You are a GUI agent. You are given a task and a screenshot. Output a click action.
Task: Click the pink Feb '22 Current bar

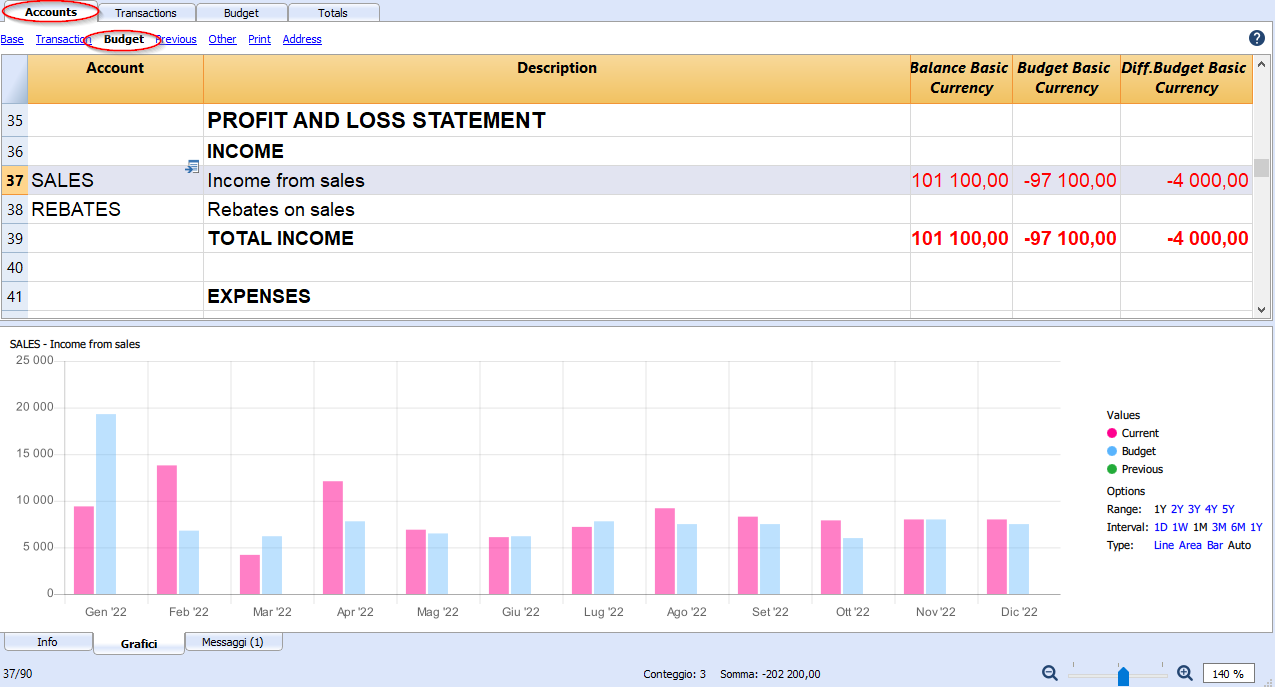click(167, 529)
